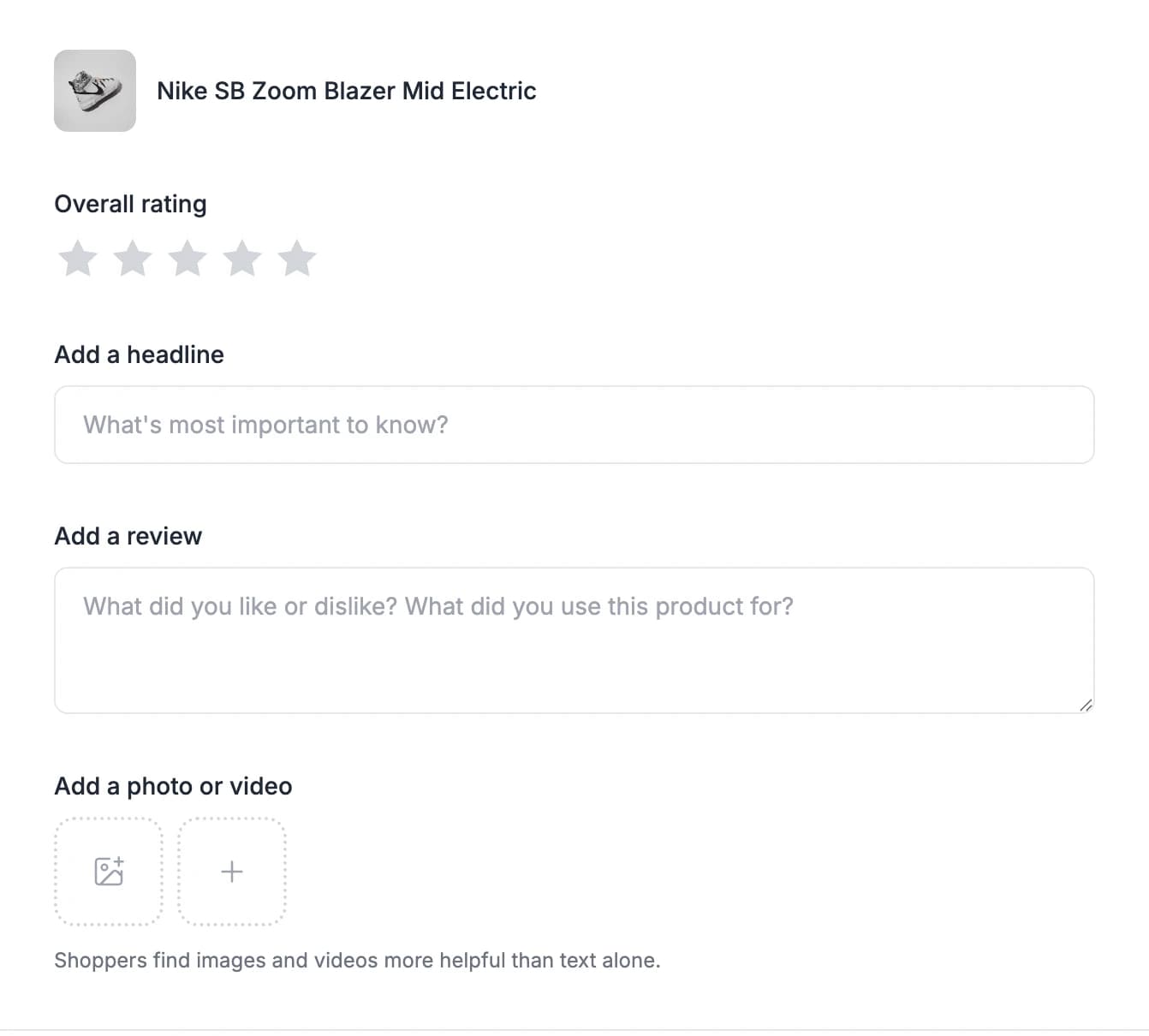Click the shoppers helper text below uploads
The image size is (1149, 1036).
click(357, 961)
